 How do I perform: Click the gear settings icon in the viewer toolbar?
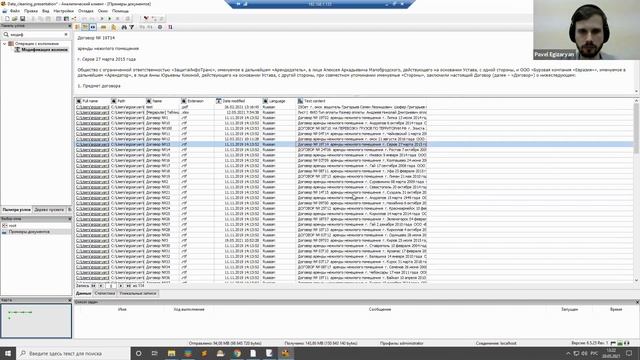160,27
